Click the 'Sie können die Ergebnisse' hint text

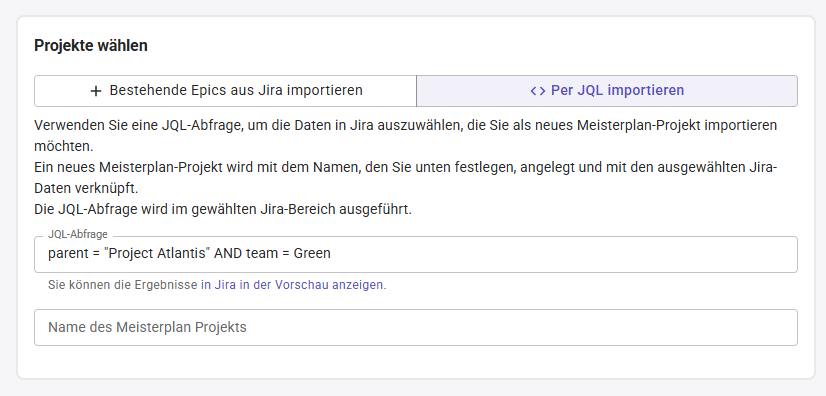click(x=123, y=285)
